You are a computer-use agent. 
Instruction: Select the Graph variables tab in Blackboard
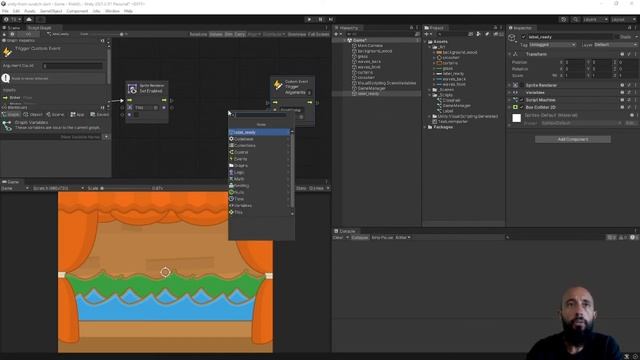pos(11,115)
